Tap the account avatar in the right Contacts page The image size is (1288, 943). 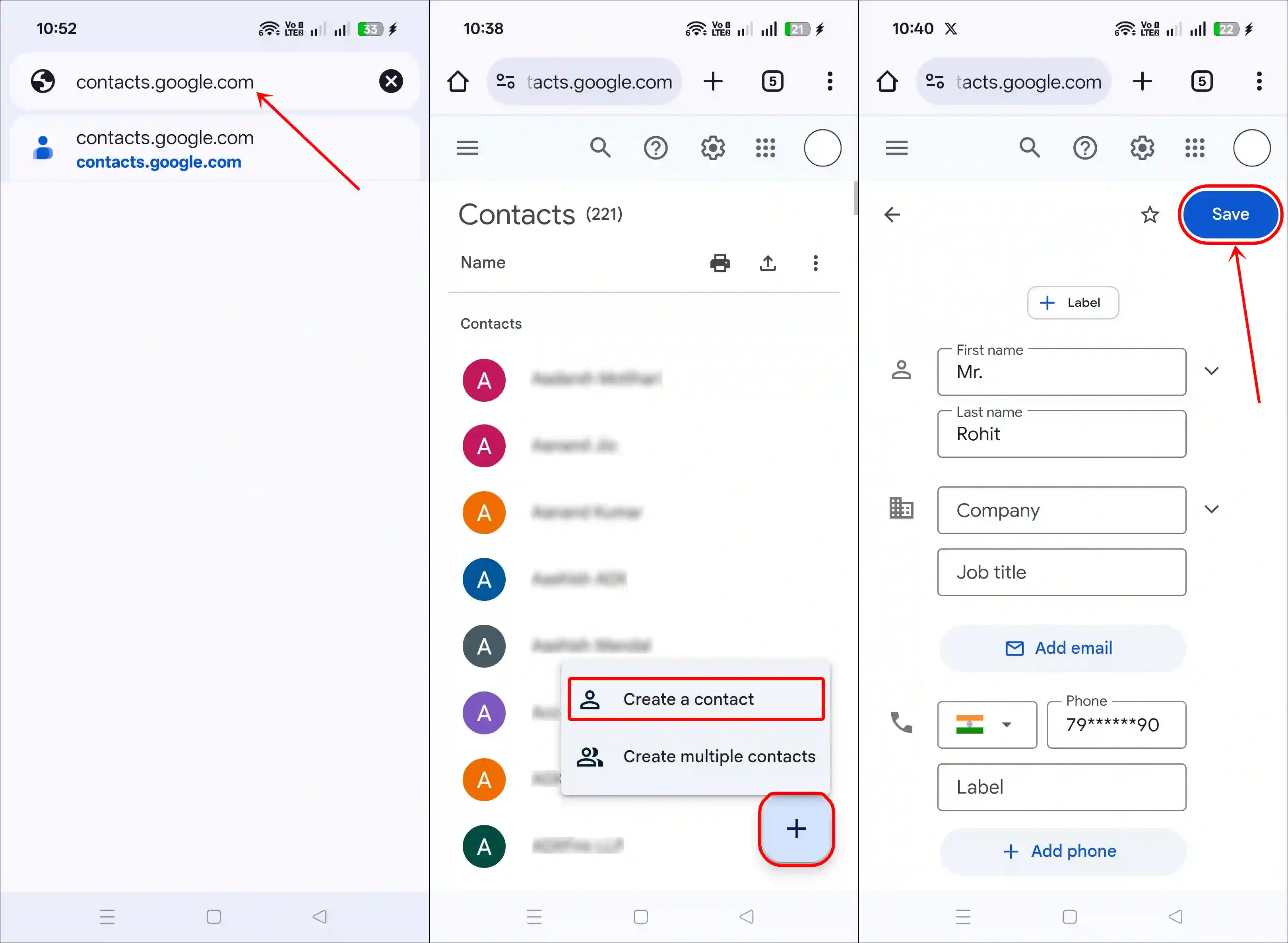[1251, 148]
